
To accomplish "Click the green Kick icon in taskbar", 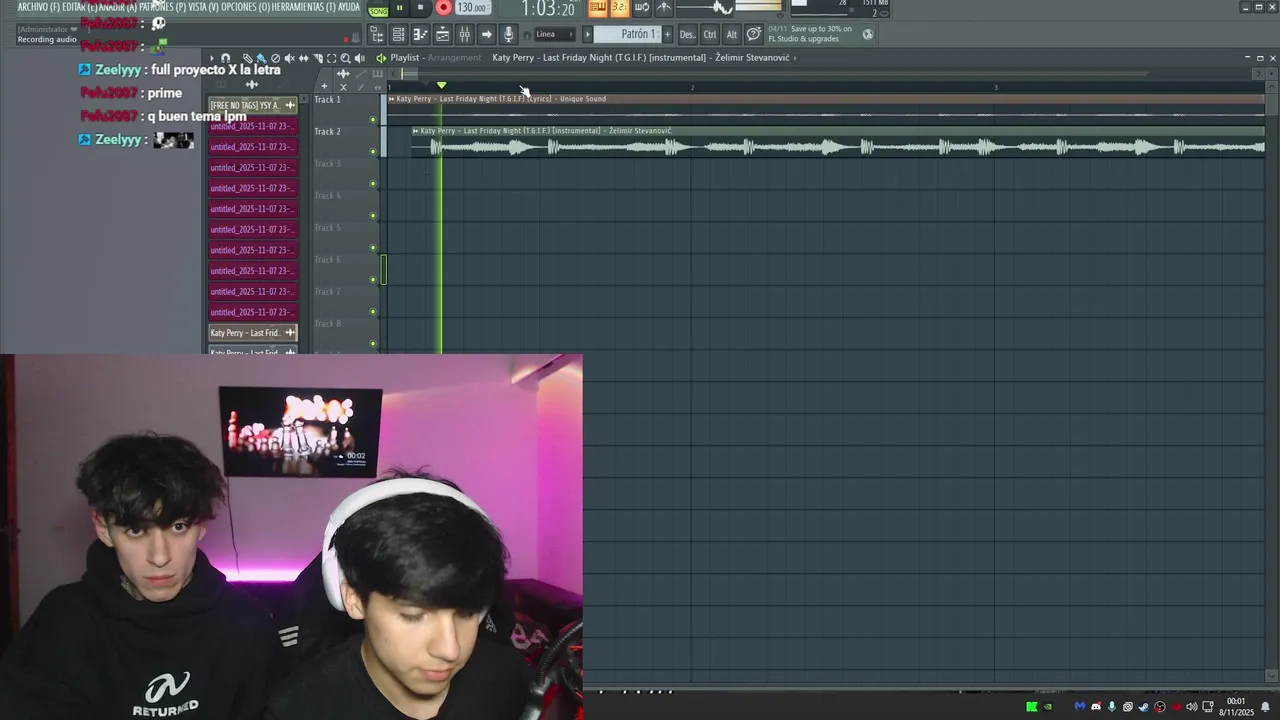I will tap(1032, 707).
